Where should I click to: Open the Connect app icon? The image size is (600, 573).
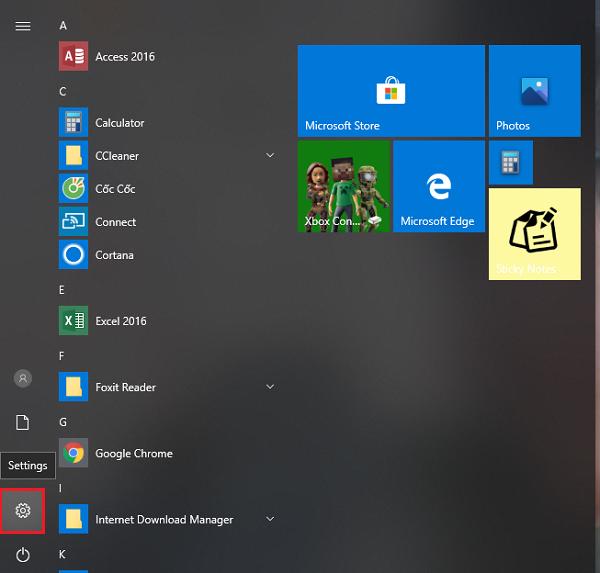(x=73, y=222)
